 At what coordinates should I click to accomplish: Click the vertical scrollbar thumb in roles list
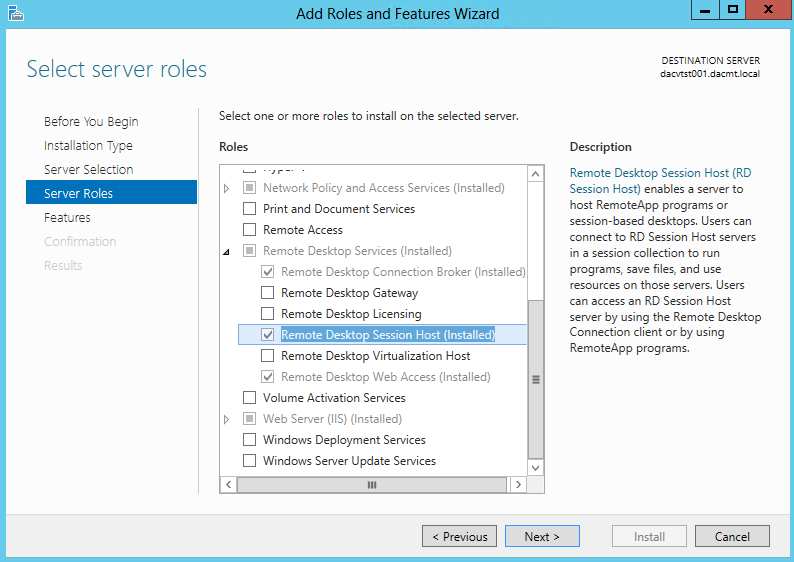coord(536,379)
